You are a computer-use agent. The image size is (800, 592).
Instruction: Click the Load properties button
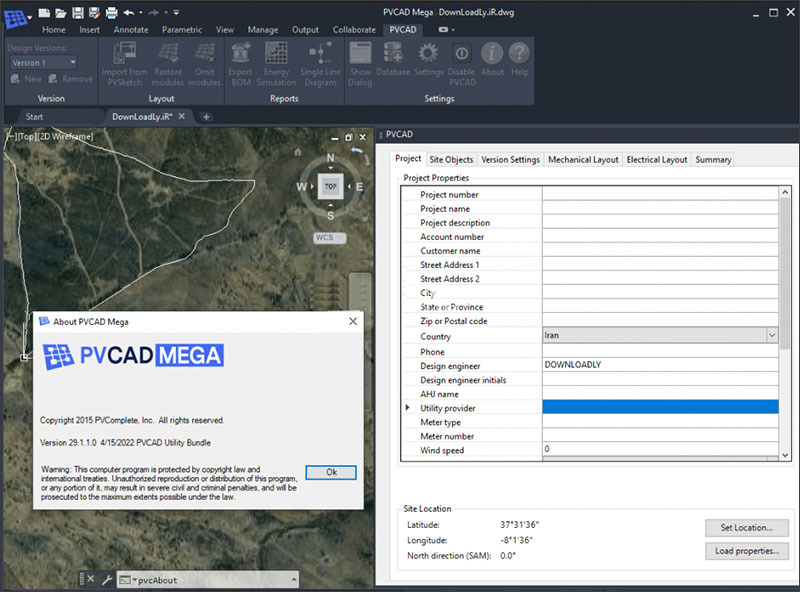[x=746, y=551]
